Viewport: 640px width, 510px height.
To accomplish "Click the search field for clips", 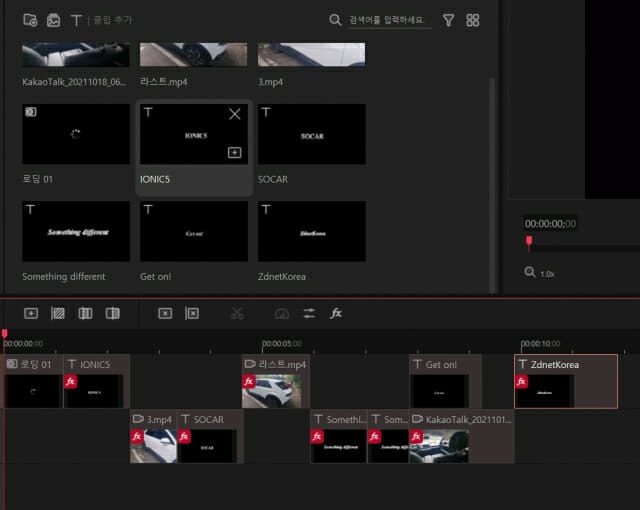I will point(390,20).
